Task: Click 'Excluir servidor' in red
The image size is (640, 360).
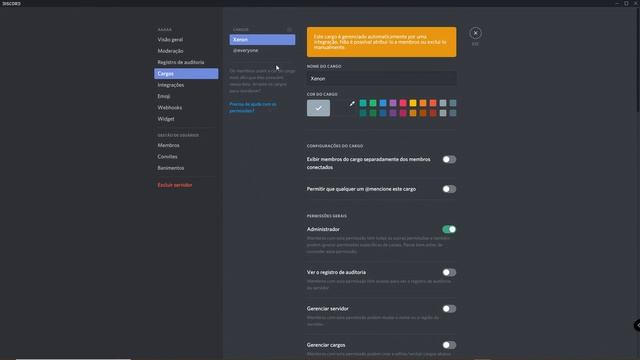Action: click(186, 185)
